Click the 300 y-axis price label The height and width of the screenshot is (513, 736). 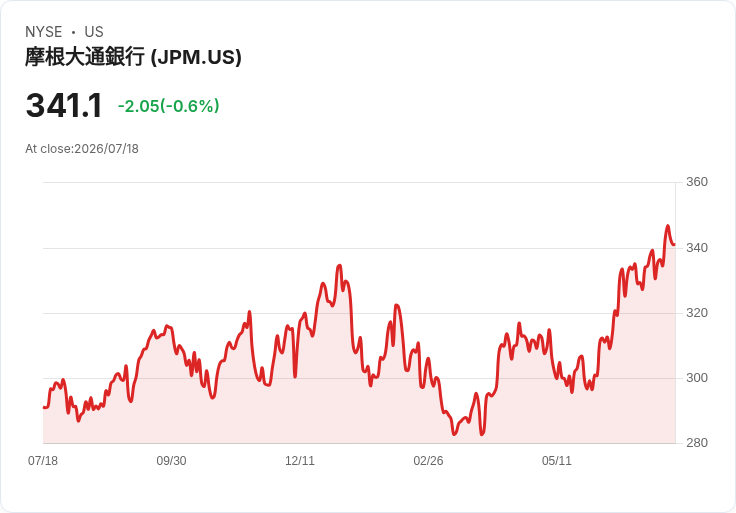pyautogui.click(x=697, y=377)
